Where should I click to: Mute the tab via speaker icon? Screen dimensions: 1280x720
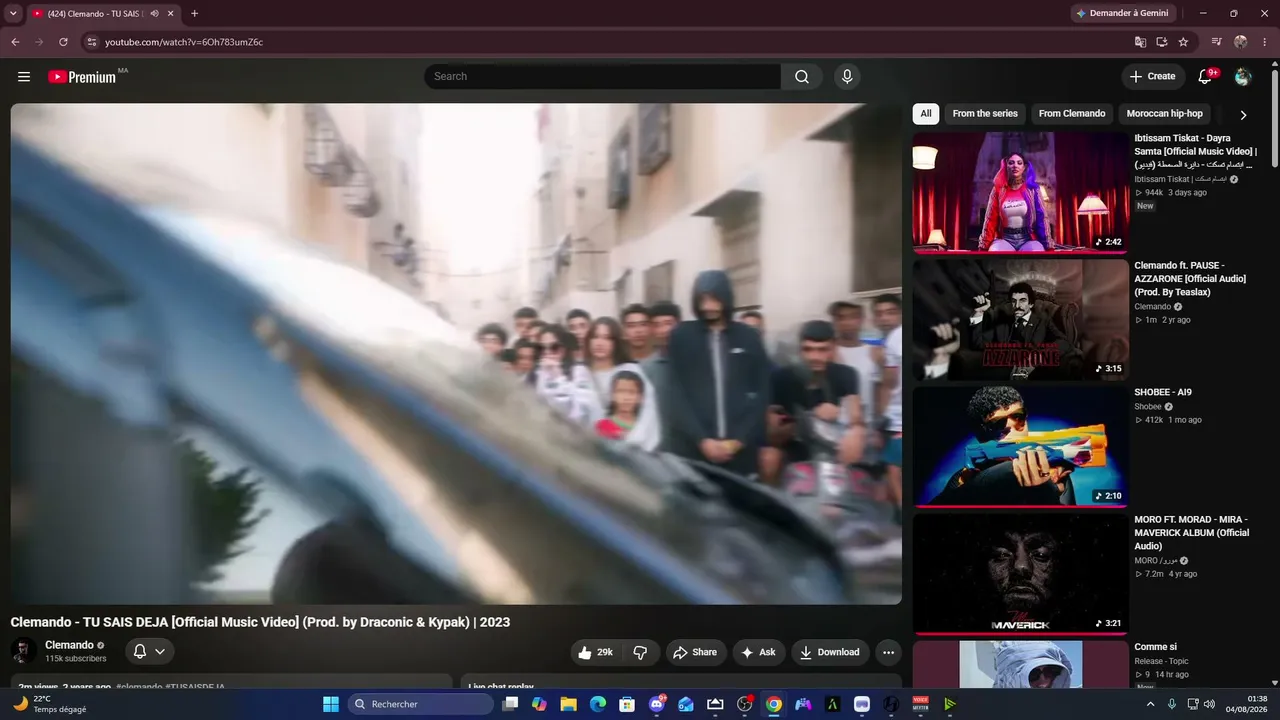click(x=154, y=14)
